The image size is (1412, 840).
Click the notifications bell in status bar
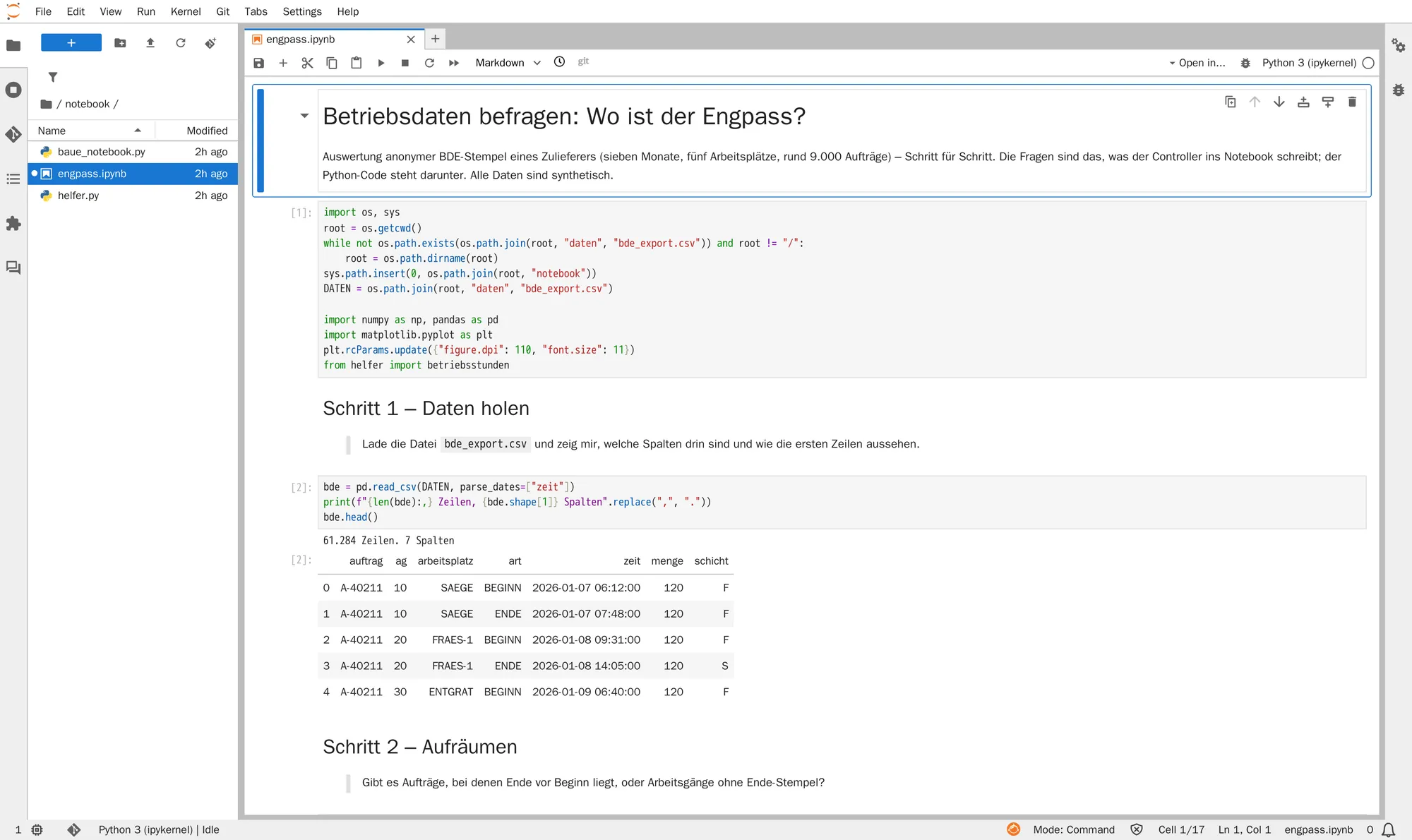pos(1388,830)
